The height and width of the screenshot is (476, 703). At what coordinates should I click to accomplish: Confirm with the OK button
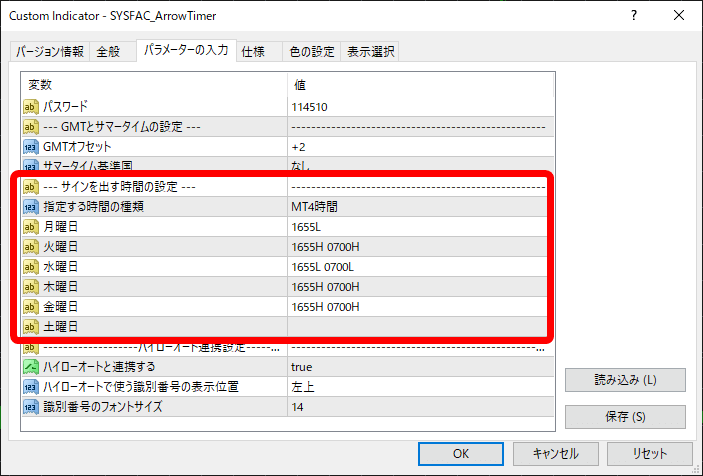click(x=460, y=454)
